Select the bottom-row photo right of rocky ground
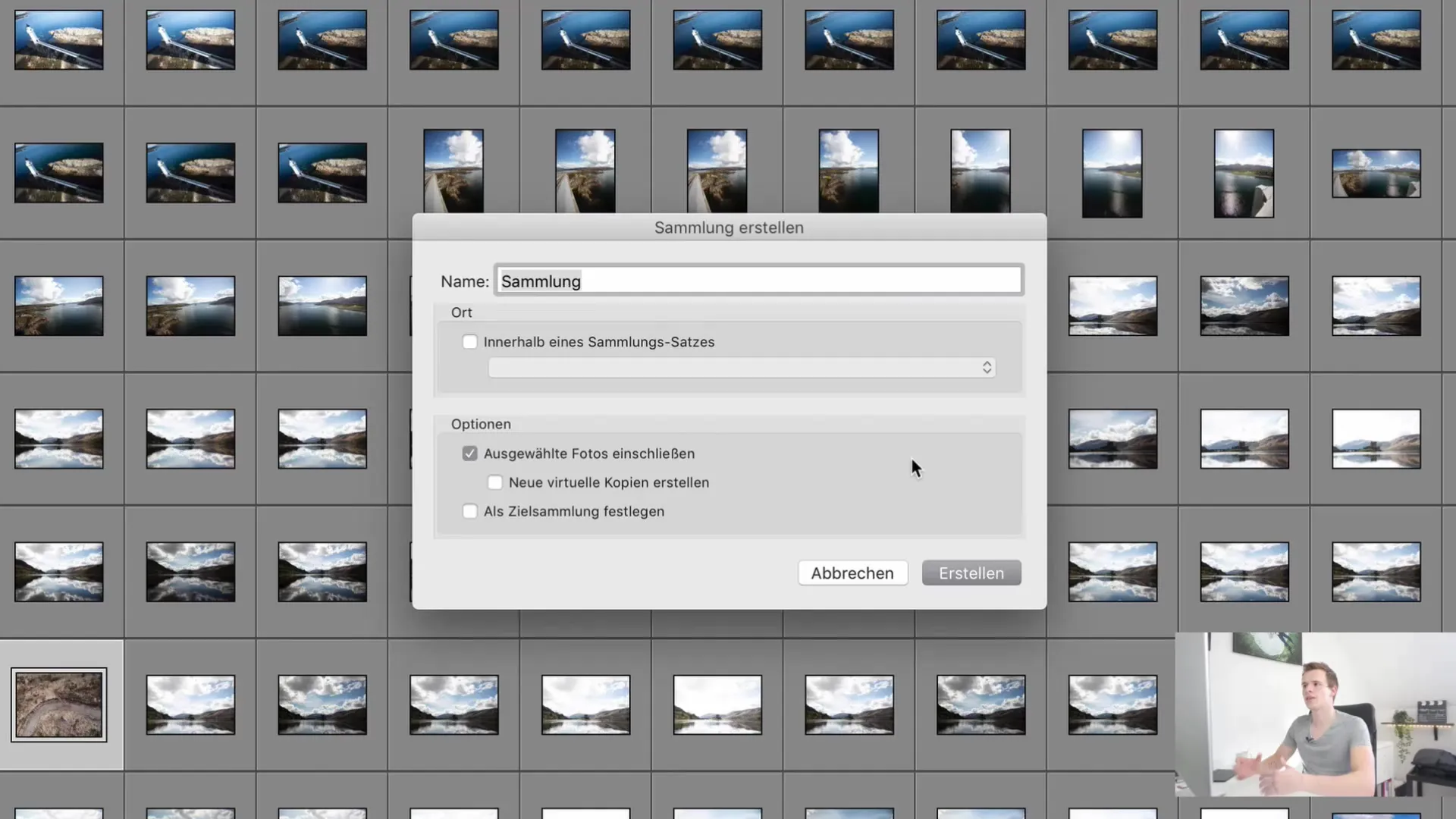 tap(190, 705)
